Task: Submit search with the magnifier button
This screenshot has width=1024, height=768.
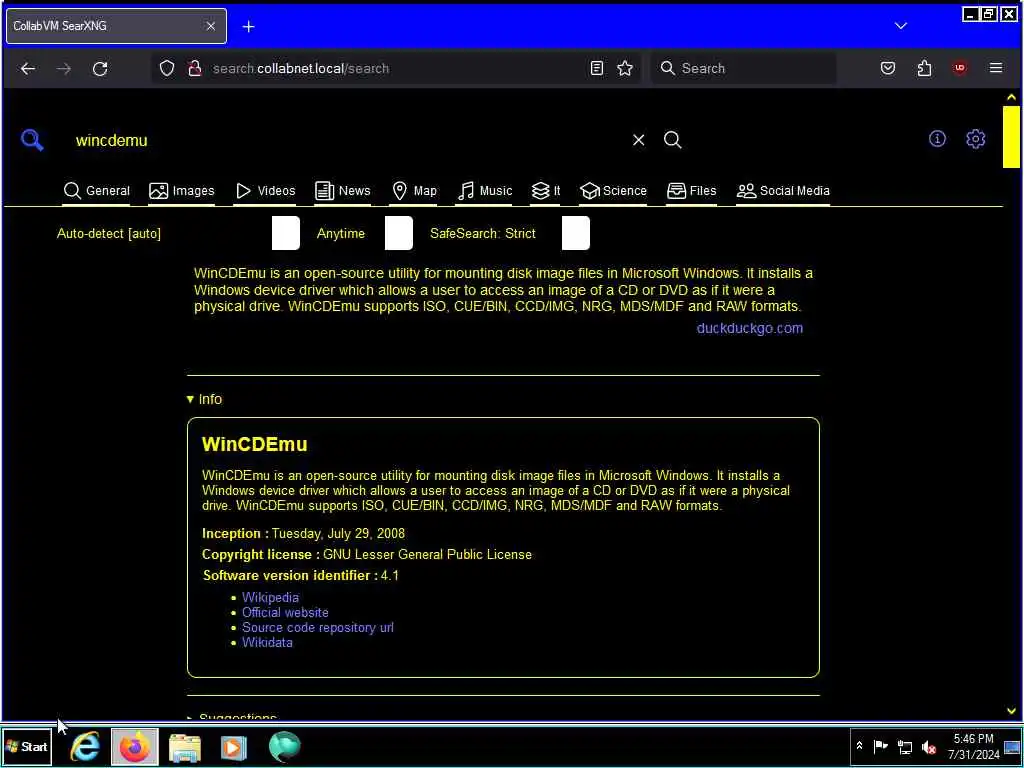Action: pos(673,140)
